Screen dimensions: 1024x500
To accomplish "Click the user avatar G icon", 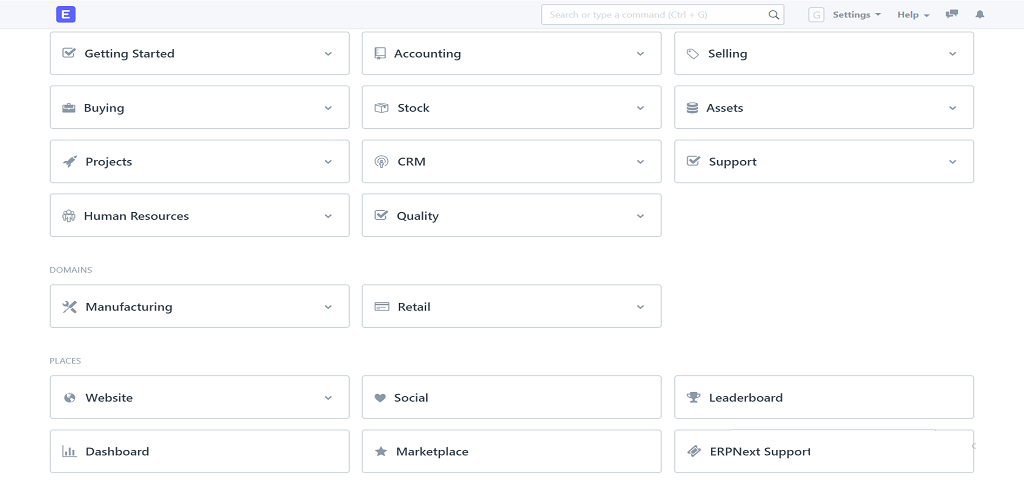I will coord(816,14).
